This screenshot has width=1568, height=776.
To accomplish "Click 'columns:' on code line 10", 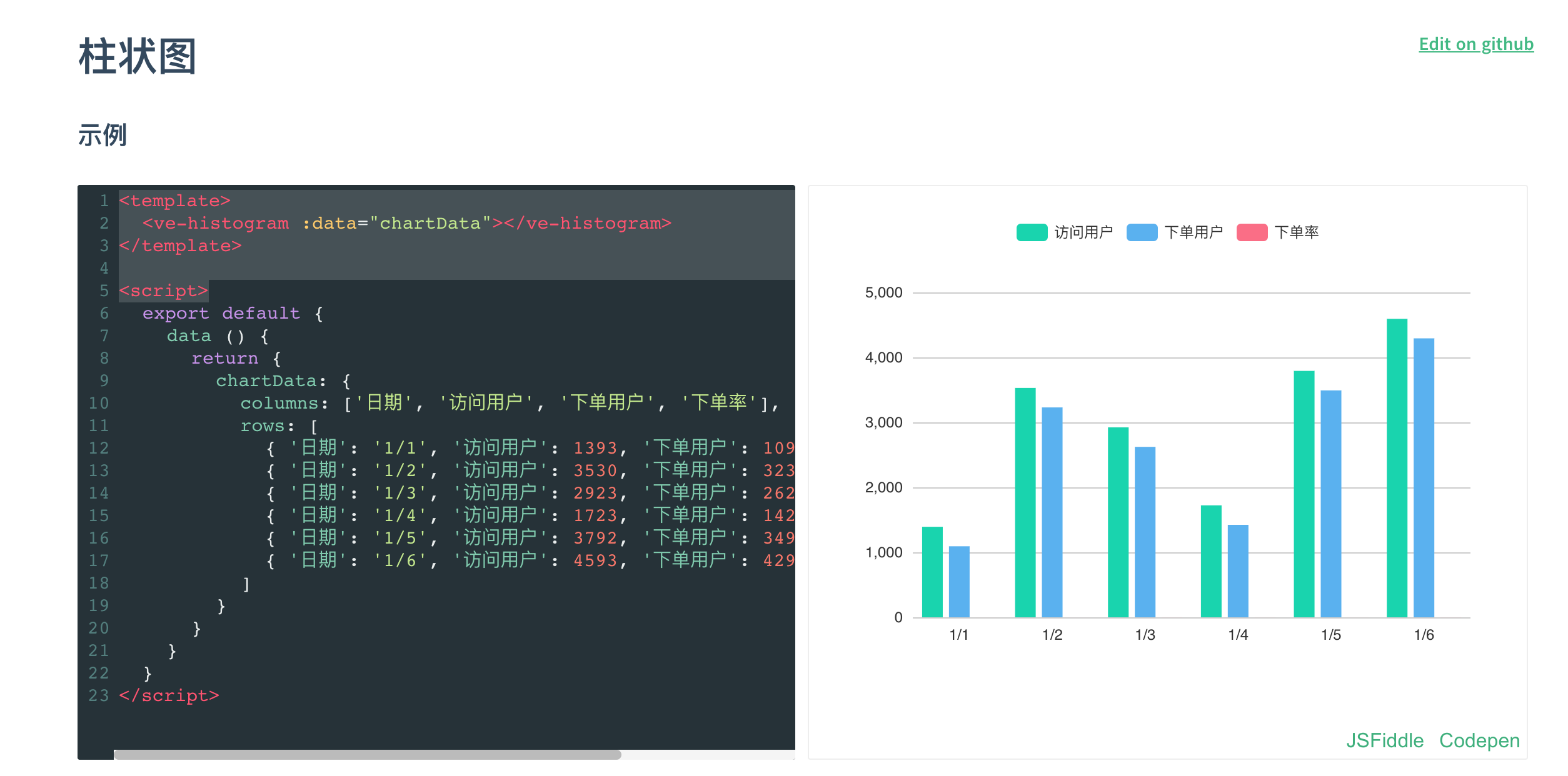I will [x=284, y=403].
